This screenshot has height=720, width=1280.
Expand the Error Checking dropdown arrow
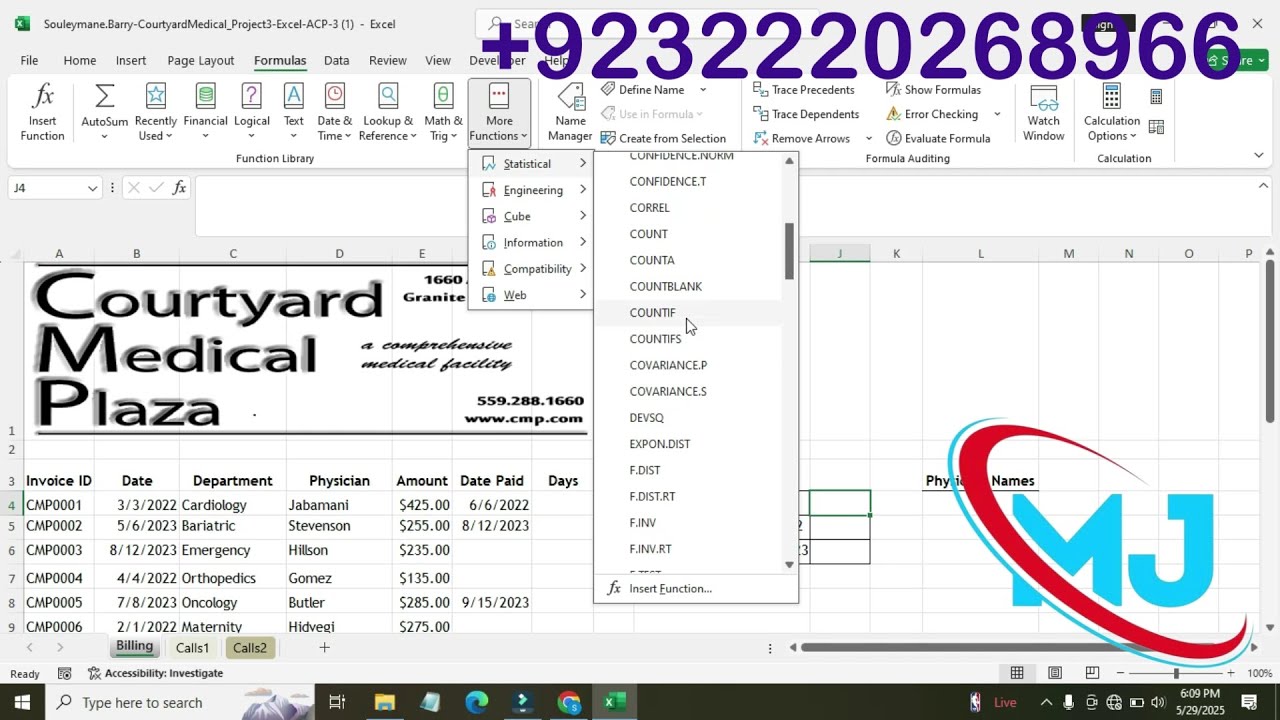[997, 114]
